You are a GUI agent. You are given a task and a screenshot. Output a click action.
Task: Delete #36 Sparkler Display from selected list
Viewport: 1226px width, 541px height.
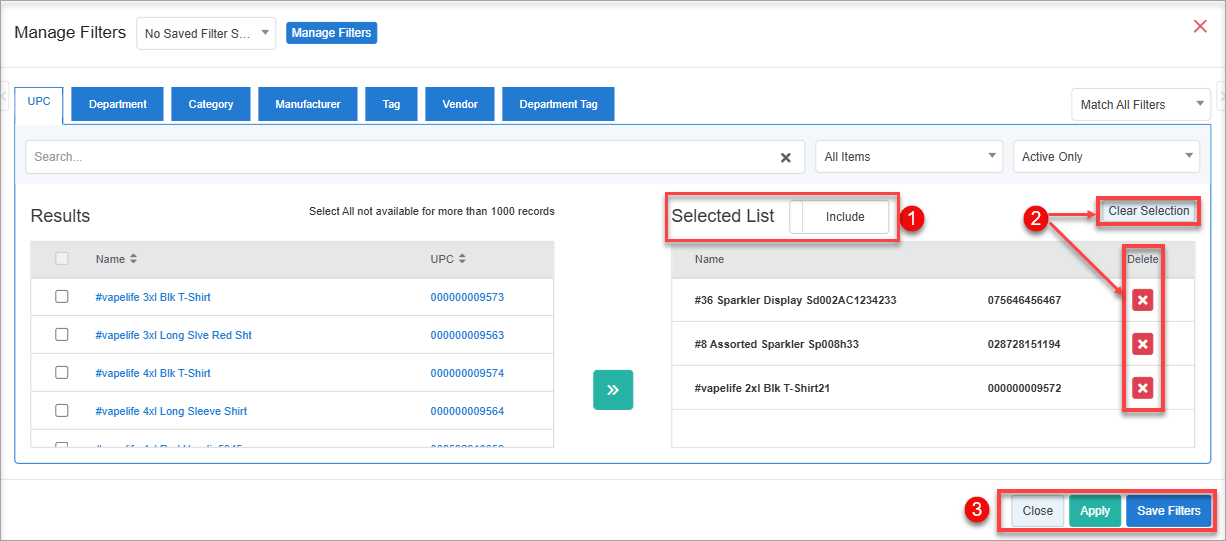pyautogui.click(x=1142, y=300)
